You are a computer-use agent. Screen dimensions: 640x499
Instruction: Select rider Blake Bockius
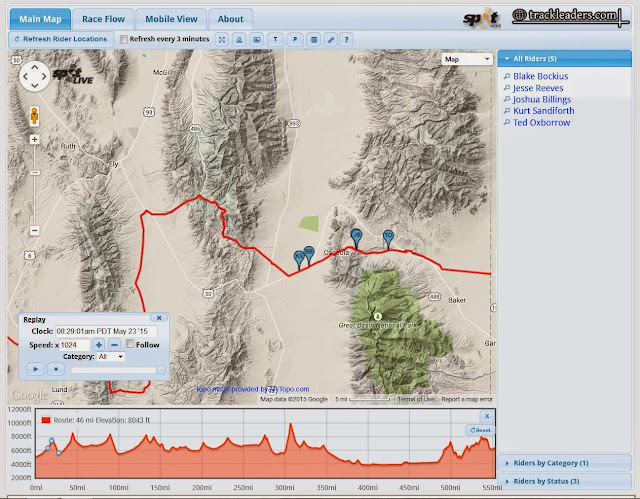540,76
